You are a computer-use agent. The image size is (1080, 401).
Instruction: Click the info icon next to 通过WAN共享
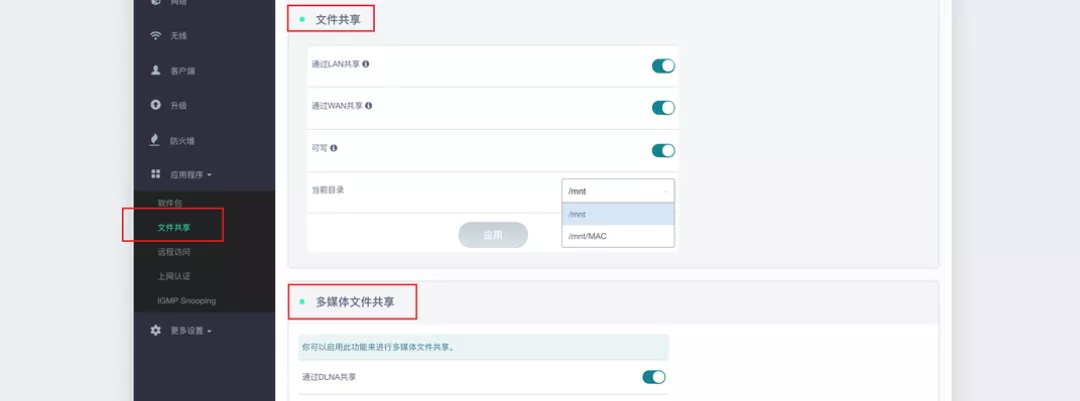tap(368, 105)
